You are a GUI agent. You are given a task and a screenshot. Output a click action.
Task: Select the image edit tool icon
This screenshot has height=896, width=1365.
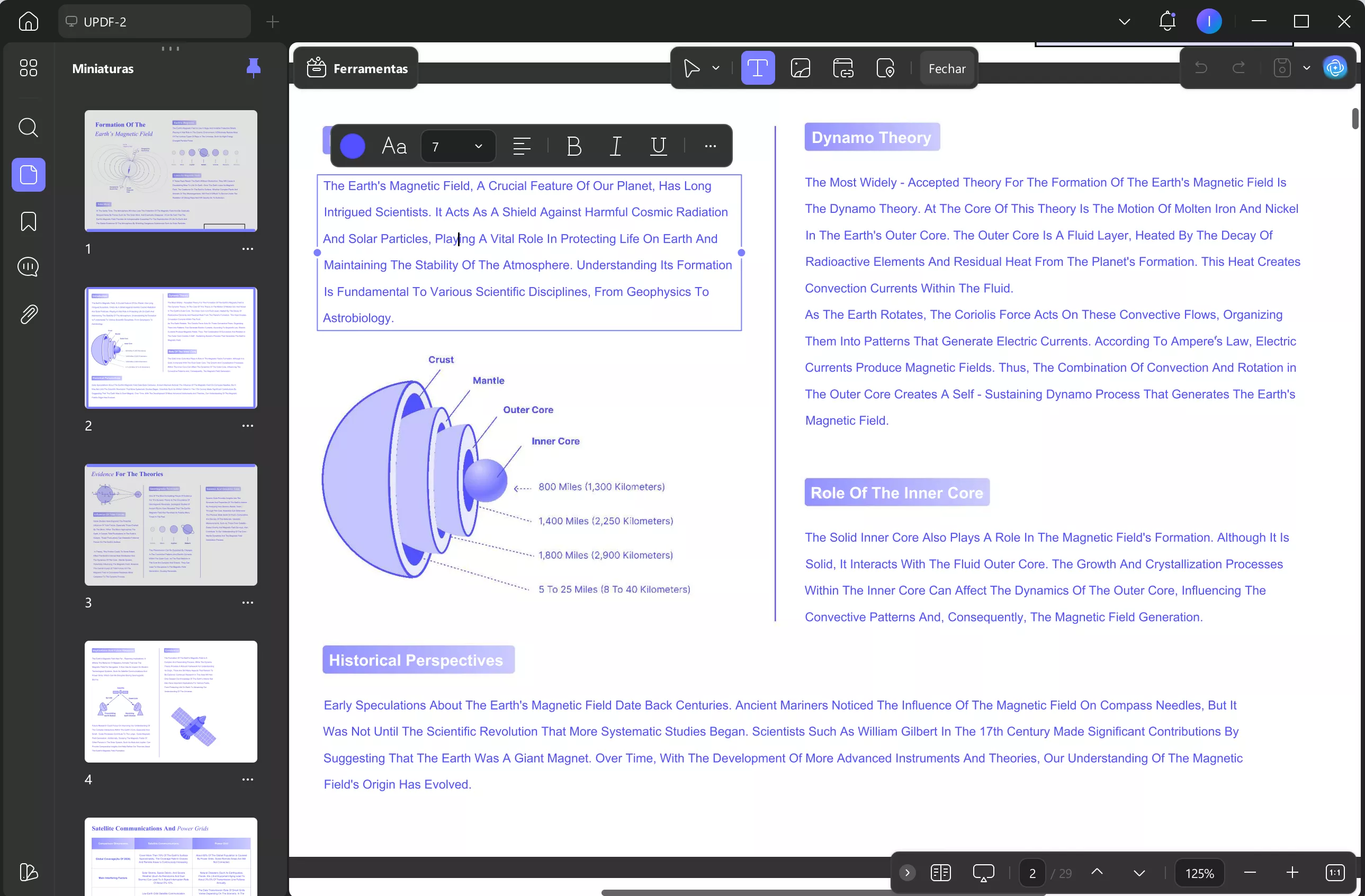(x=800, y=68)
